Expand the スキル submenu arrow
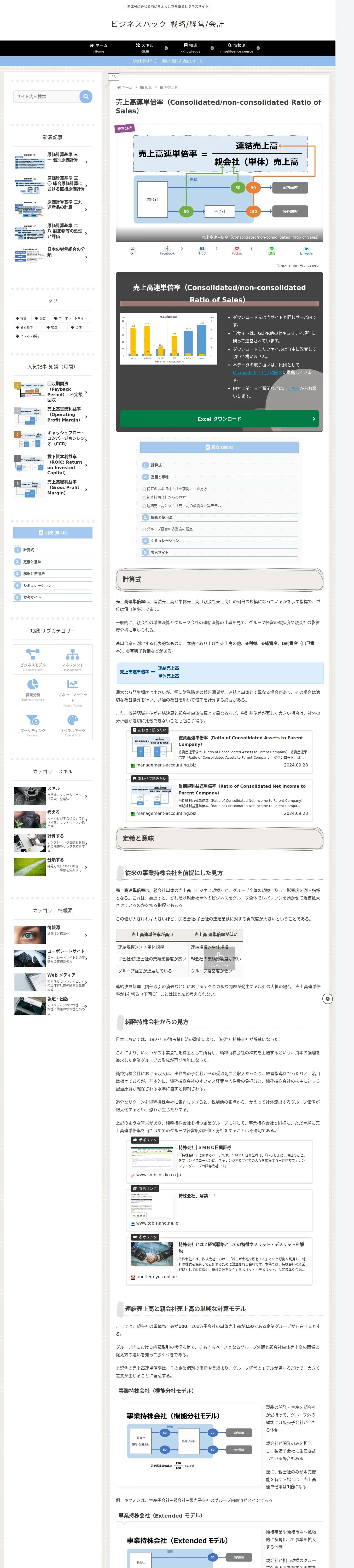This screenshot has height=1568, width=354. [166, 48]
